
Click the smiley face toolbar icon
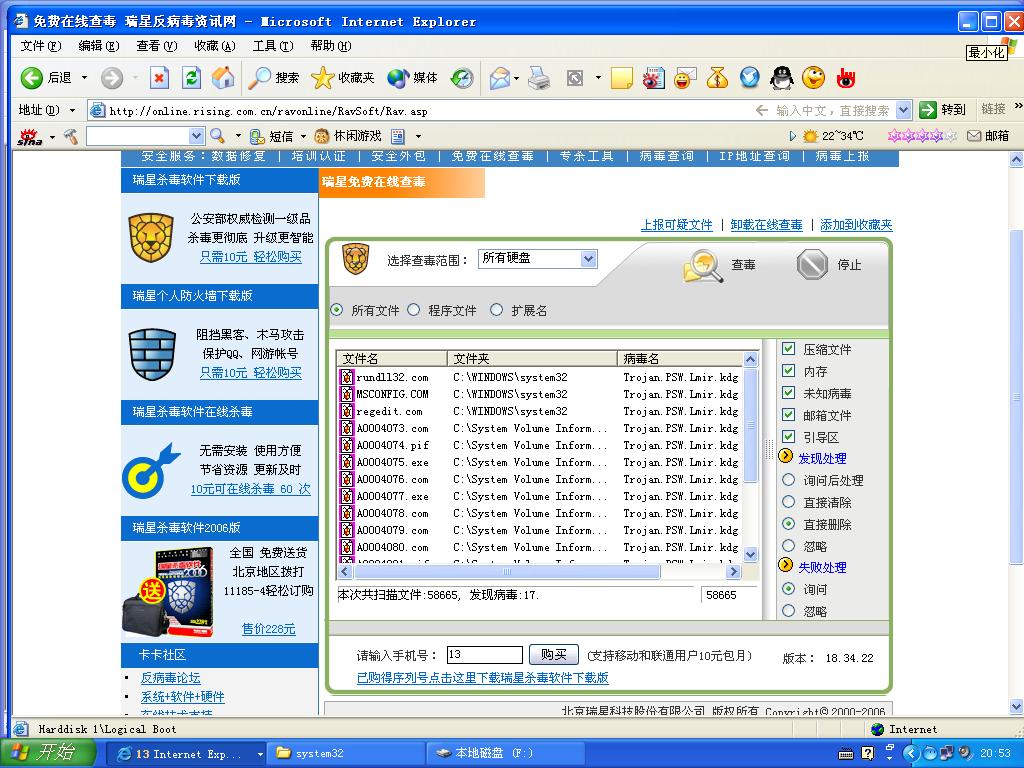(814, 78)
